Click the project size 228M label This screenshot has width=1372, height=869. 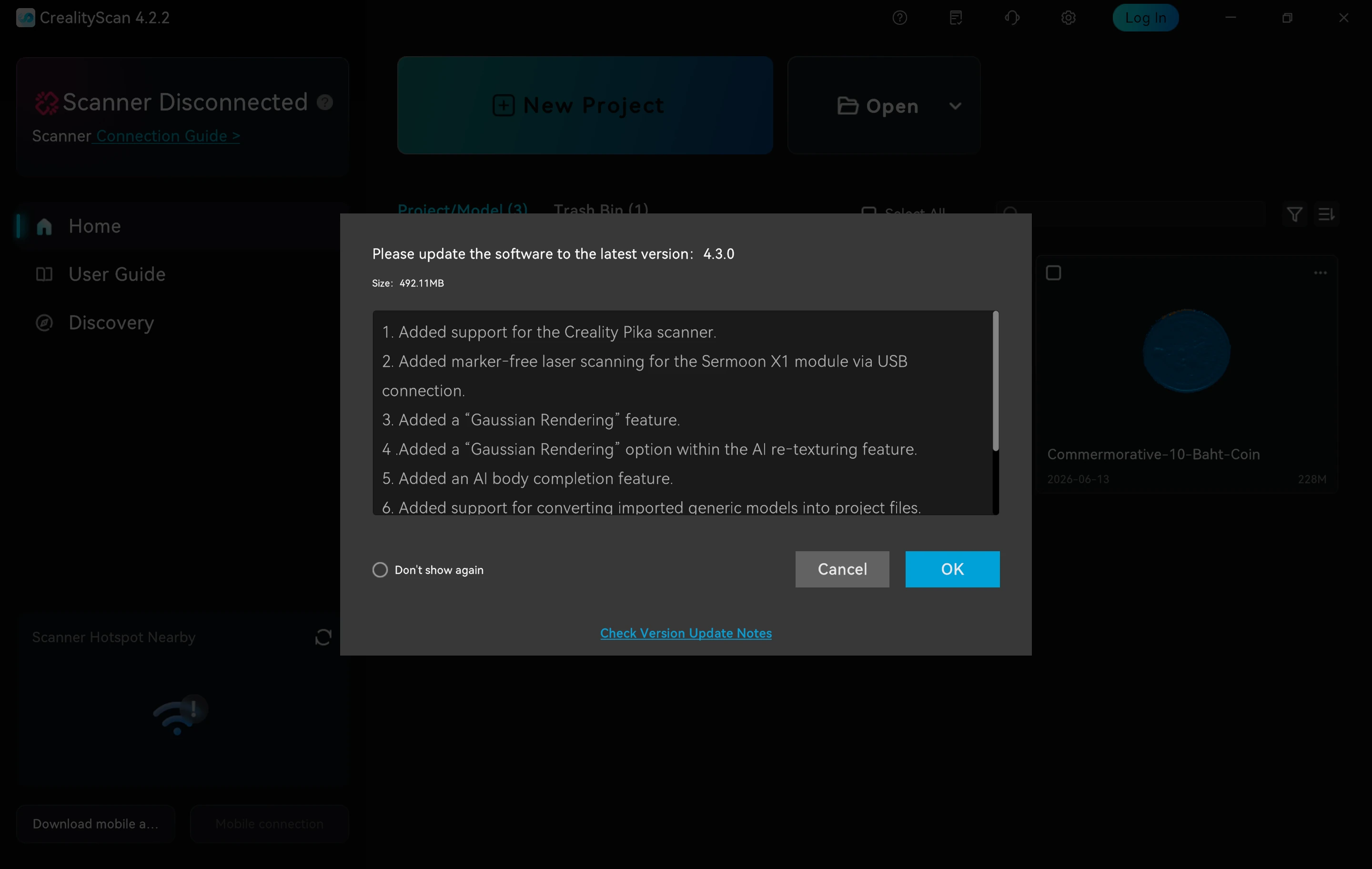pyautogui.click(x=1311, y=479)
